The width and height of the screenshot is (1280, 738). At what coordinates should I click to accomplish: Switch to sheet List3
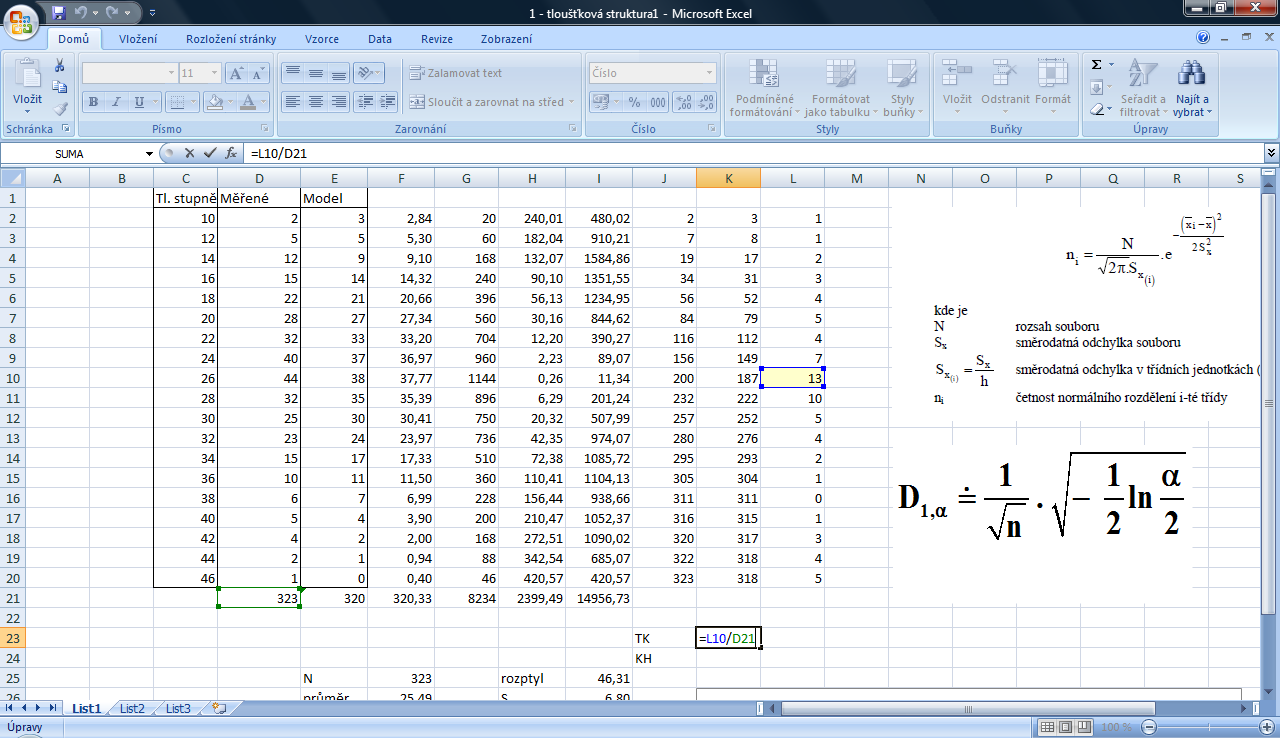click(x=179, y=708)
